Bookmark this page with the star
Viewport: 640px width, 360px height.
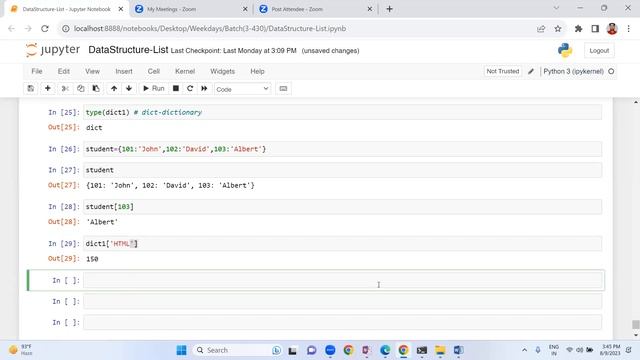pos(558,29)
